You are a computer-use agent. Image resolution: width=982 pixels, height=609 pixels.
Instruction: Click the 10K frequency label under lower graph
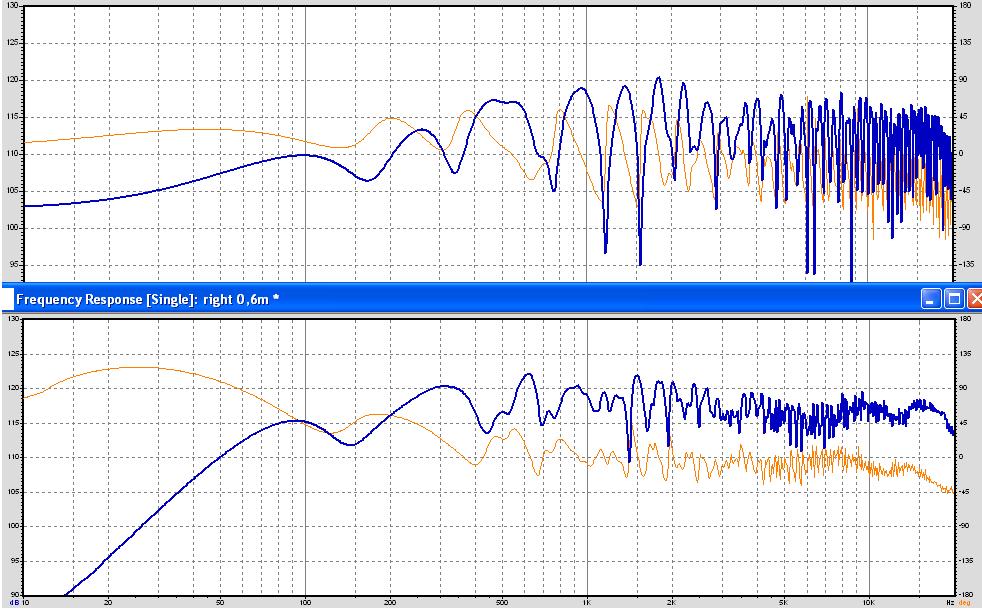[869, 603]
